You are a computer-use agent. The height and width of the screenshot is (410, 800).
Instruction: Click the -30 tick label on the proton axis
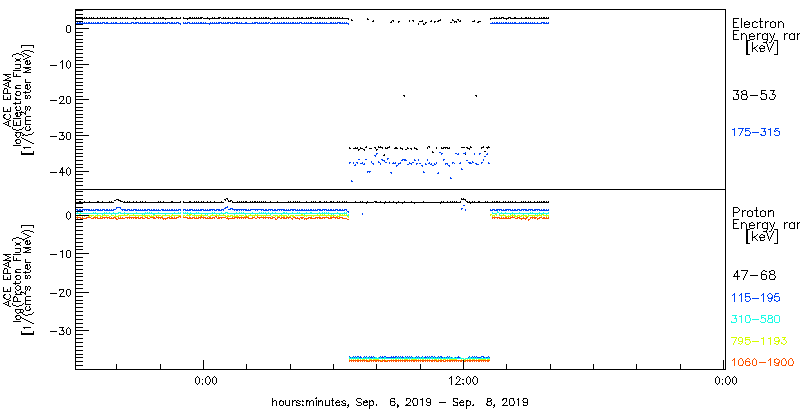coord(62,330)
